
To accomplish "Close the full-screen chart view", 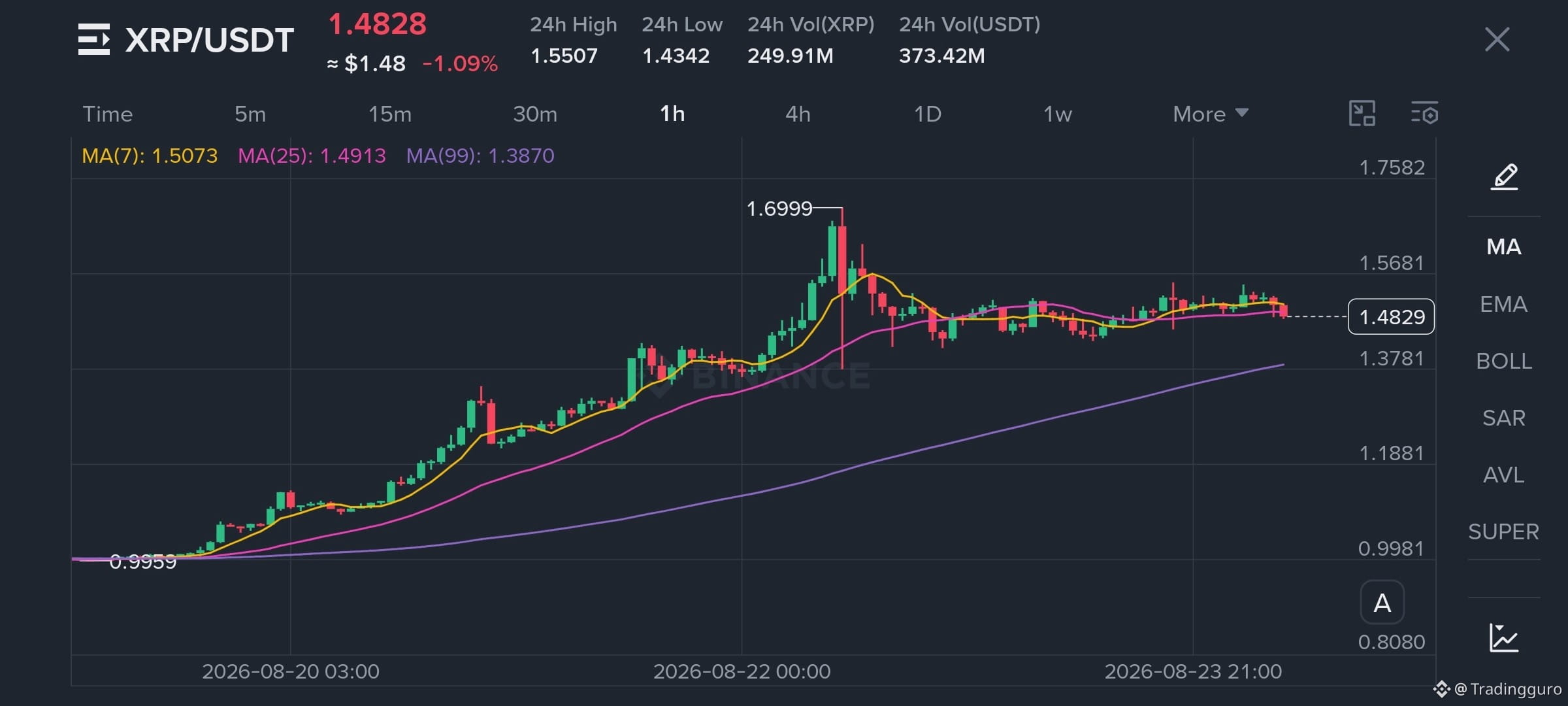I will tap(1497, 39).
